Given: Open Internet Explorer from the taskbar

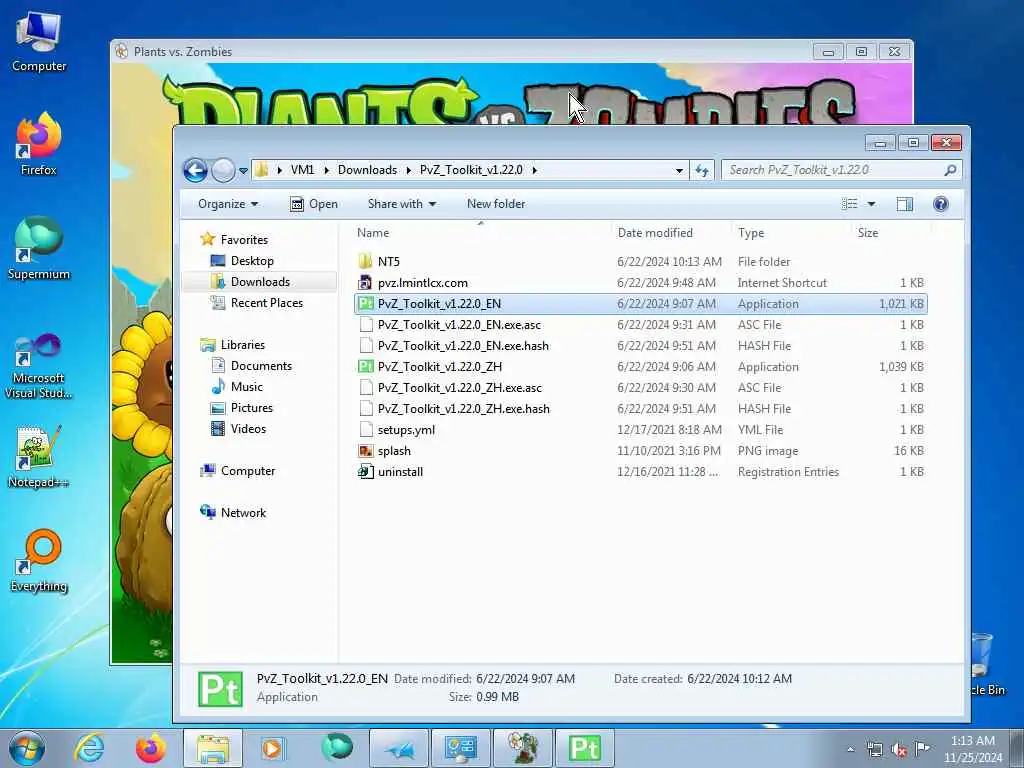Looking at the screenshot, I should click(x=89, y=748).
